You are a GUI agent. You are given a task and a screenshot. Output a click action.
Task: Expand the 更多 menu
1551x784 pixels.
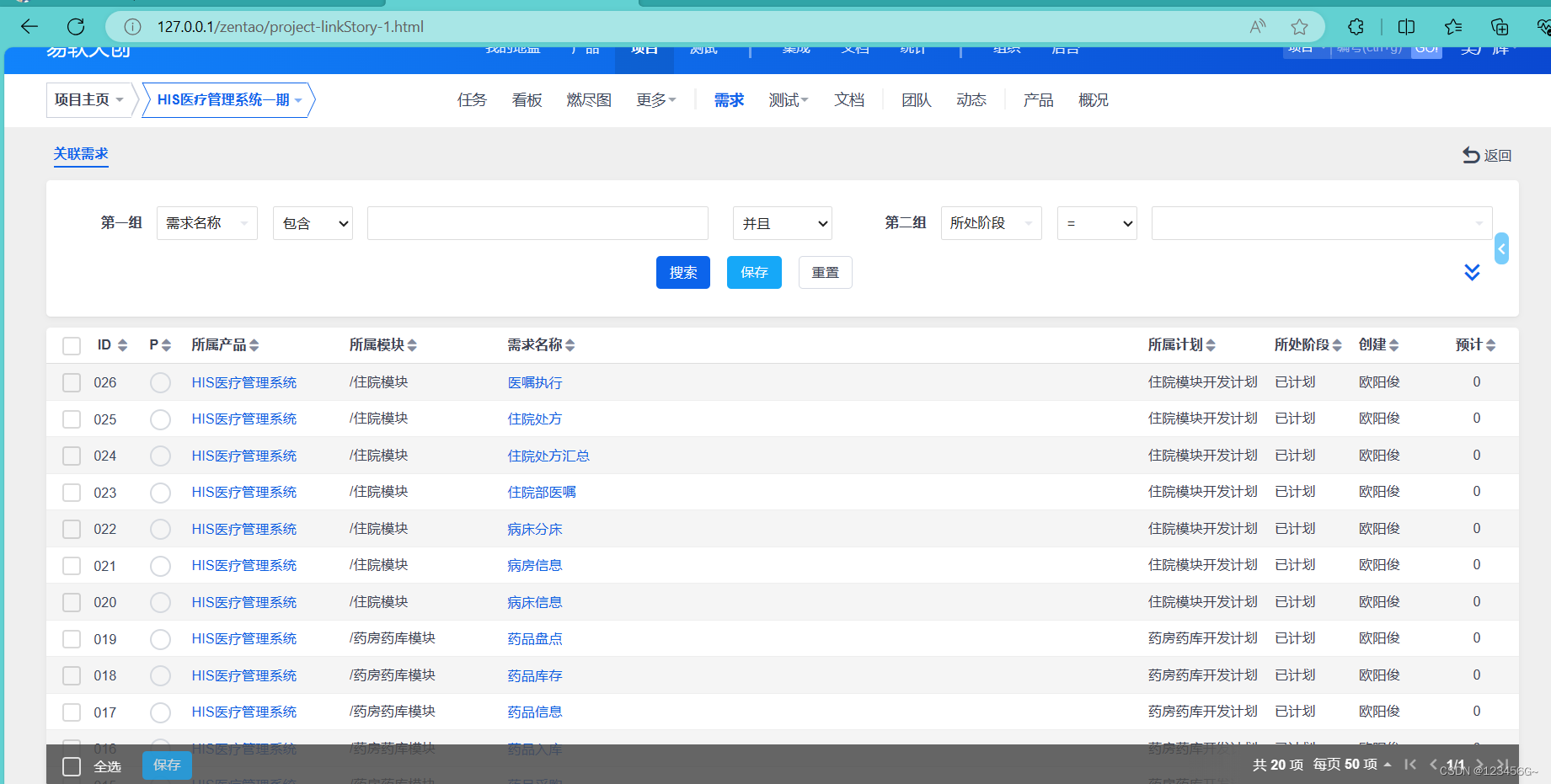[656, 100]
